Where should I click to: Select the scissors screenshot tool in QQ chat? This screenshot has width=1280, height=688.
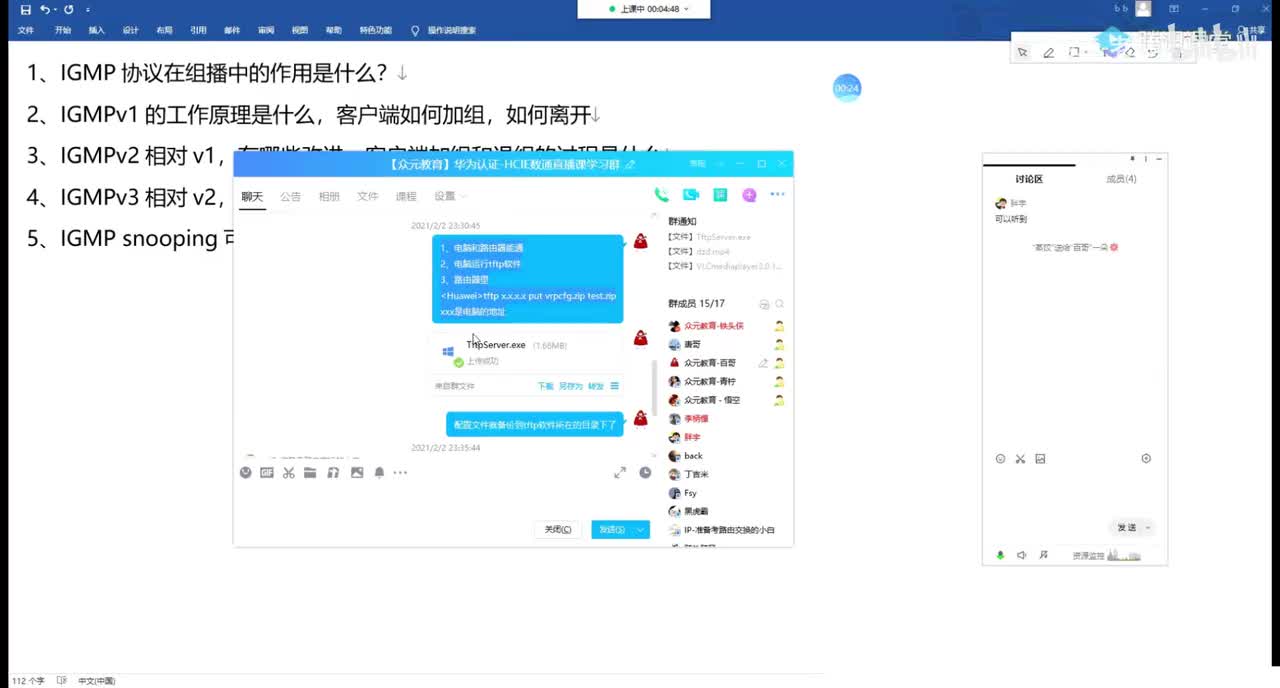289,472
